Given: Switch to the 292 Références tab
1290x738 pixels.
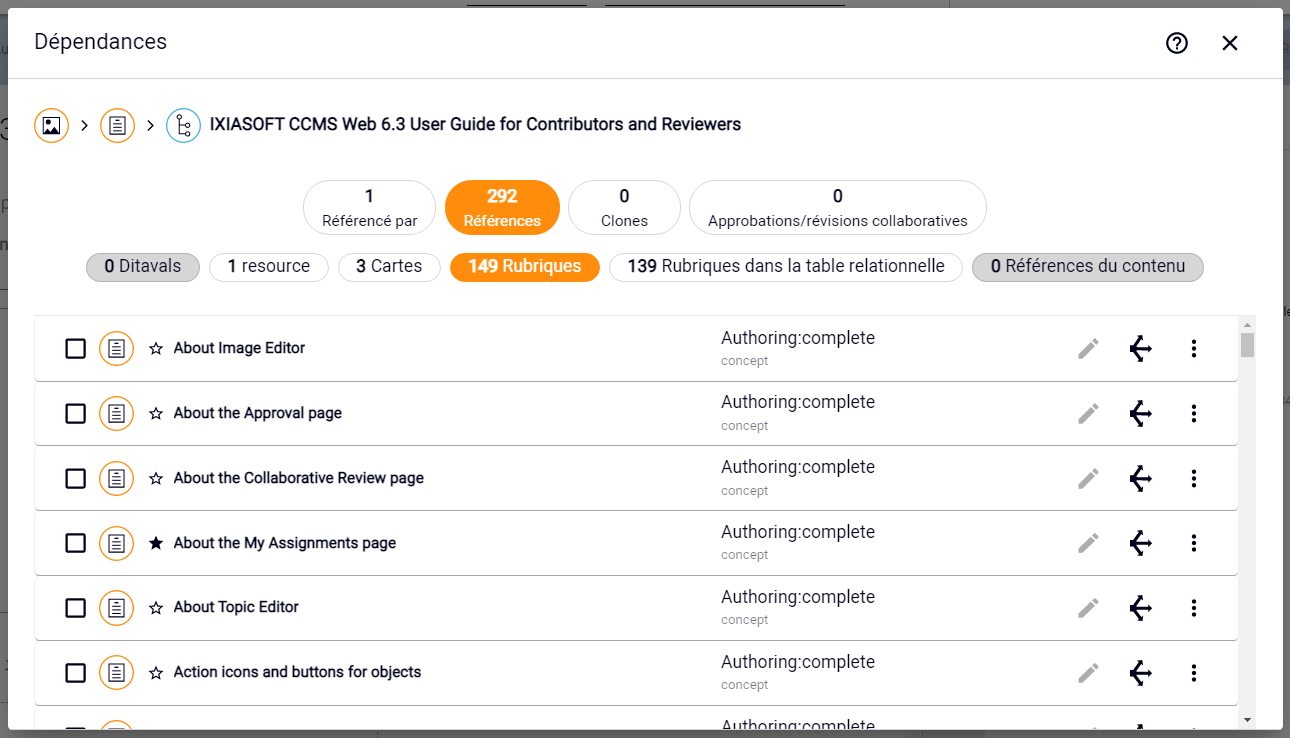Looking at the screenshot, I should 502,207.
